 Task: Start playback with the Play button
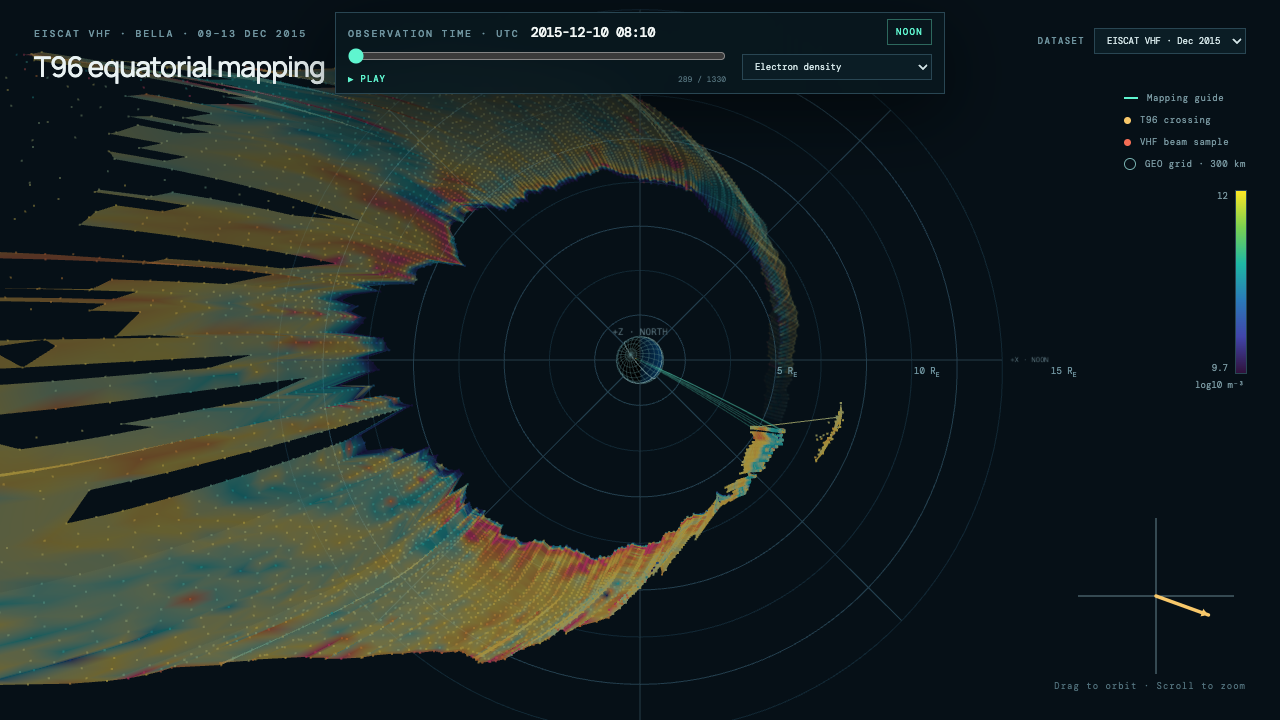367,79
